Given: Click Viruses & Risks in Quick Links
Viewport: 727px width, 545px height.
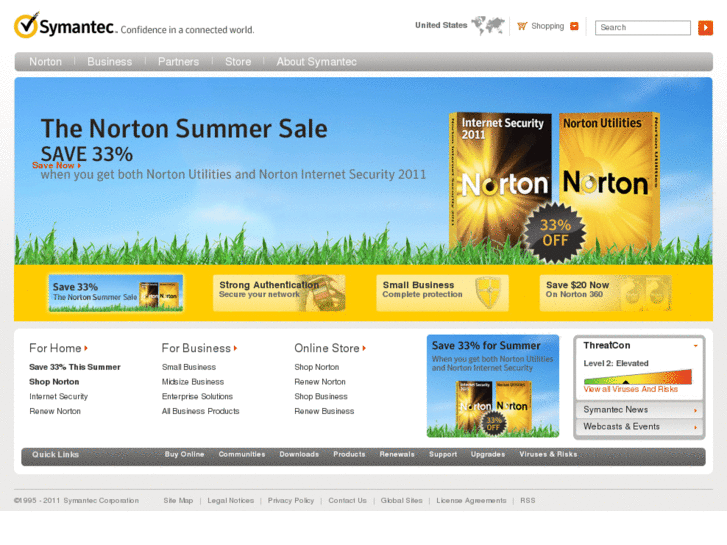Looking at the screenshot, I should pos(548,455).
